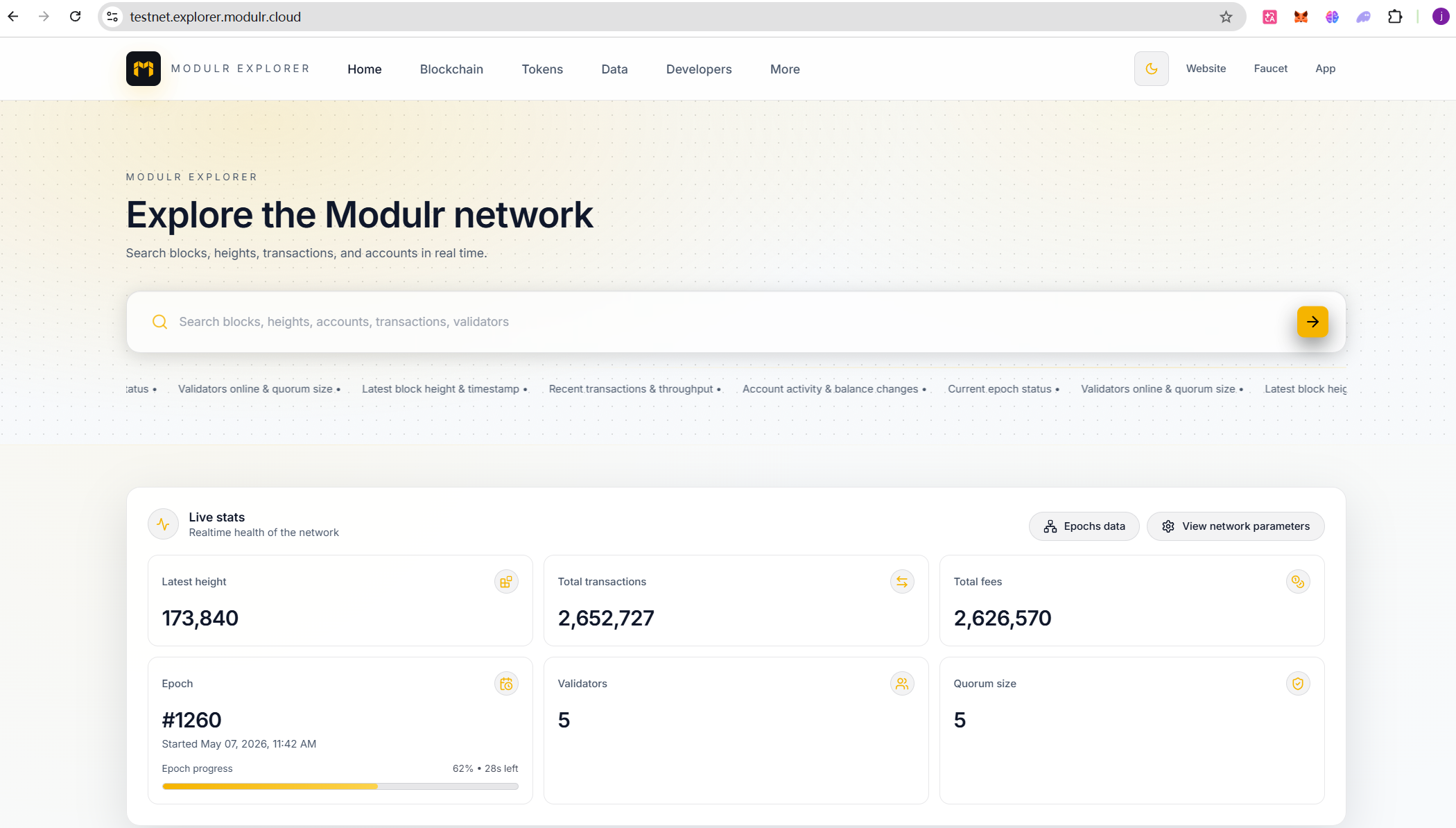
Task: Open the Chrome profile avatar
Action: pos(1440,17)
